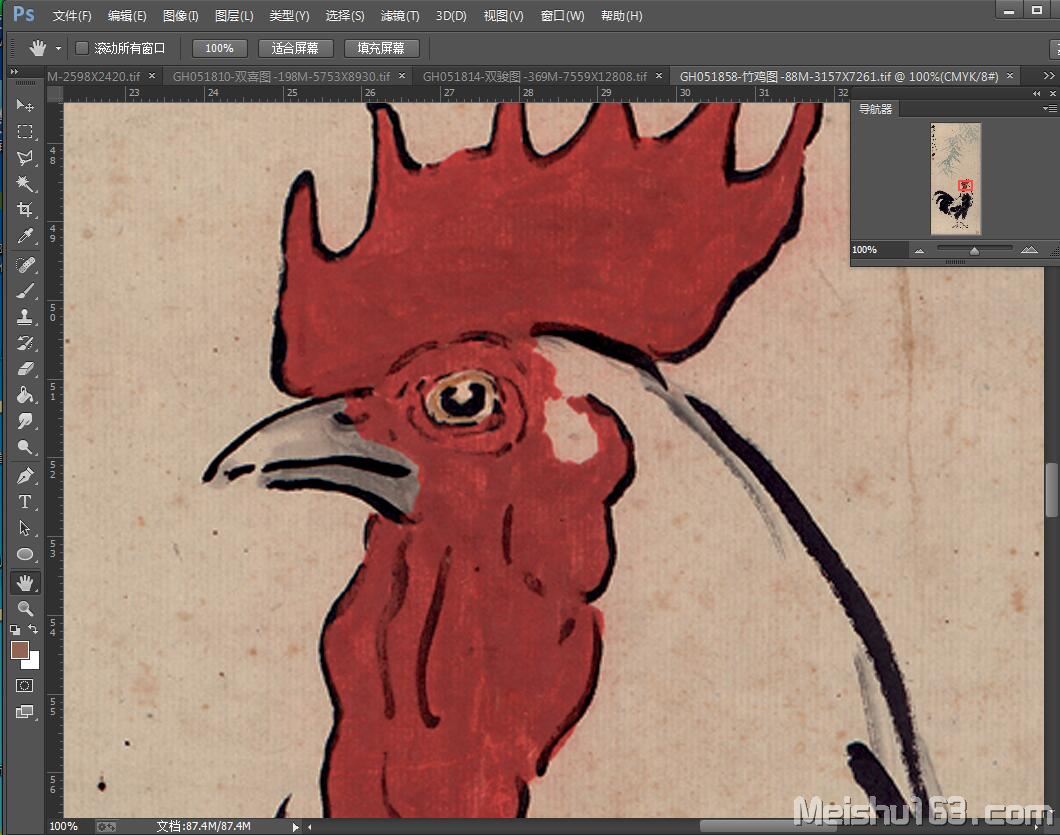
Task: Select the Eraser tool
Action: tap(25, 369)
